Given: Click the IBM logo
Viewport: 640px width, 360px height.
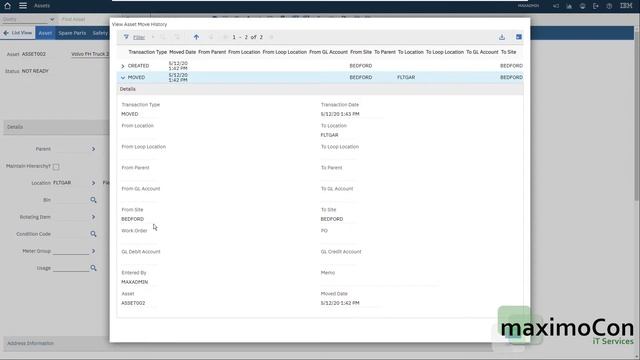Looking at the screenshot, I should point(626,6).
